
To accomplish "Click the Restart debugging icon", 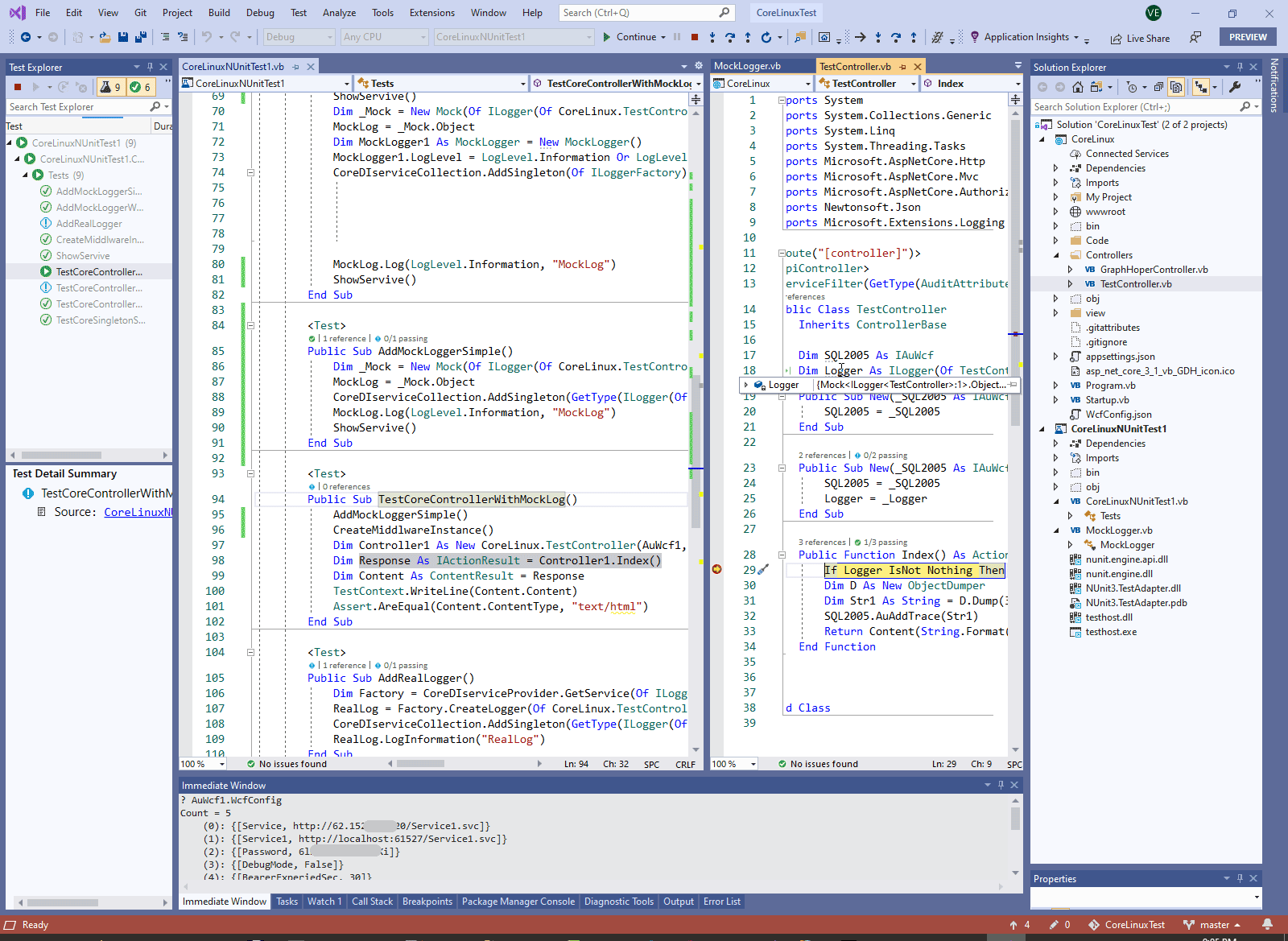I will 766,37.
